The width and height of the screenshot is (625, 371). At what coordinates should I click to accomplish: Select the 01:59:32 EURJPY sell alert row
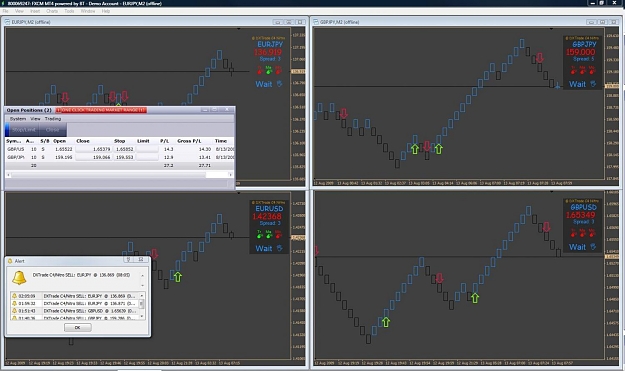tap(75, 304)
